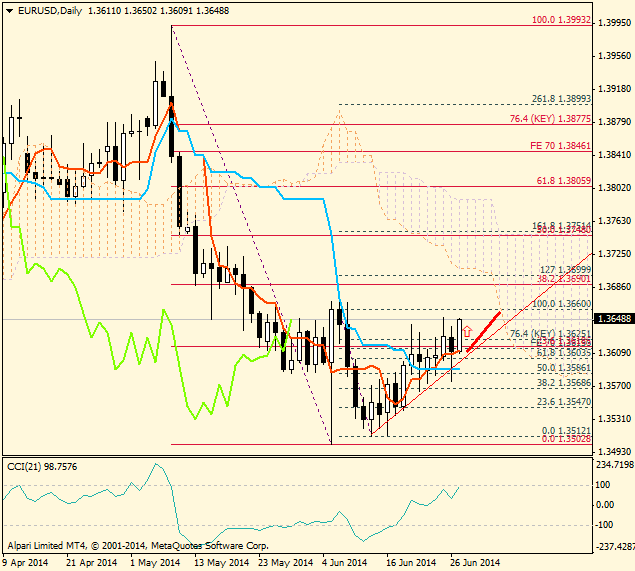
Task: Select the 100.0 1.39932 Fibonacci level label
Action: [561, 19]
